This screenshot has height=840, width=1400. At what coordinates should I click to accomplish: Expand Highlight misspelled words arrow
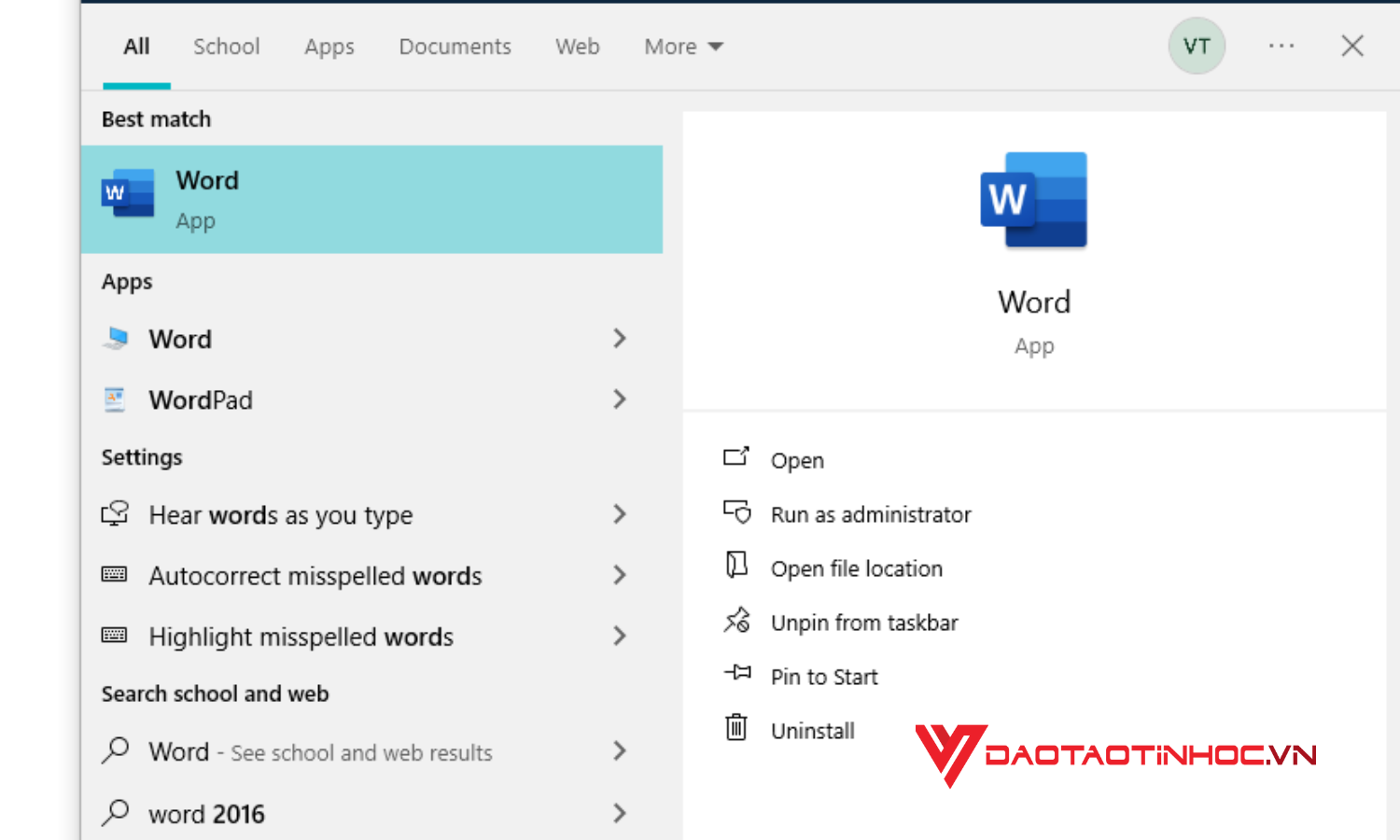pyautogui.click(x=620, y=636)
